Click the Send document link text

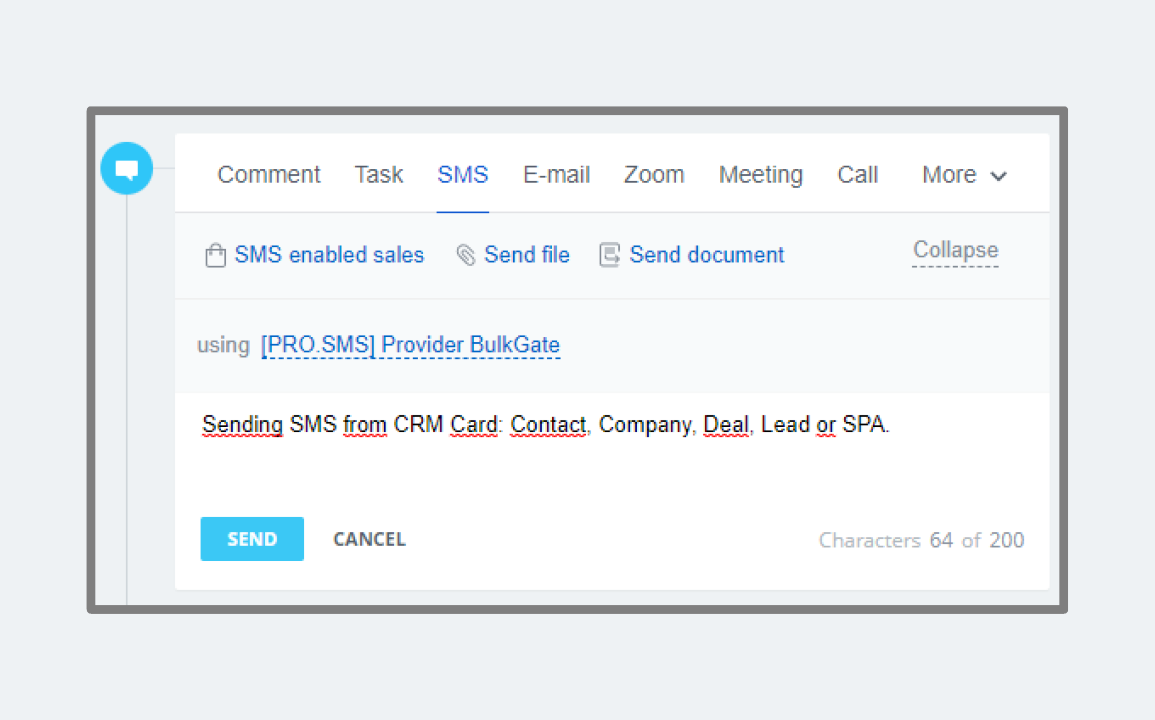(x=707, y=255)
